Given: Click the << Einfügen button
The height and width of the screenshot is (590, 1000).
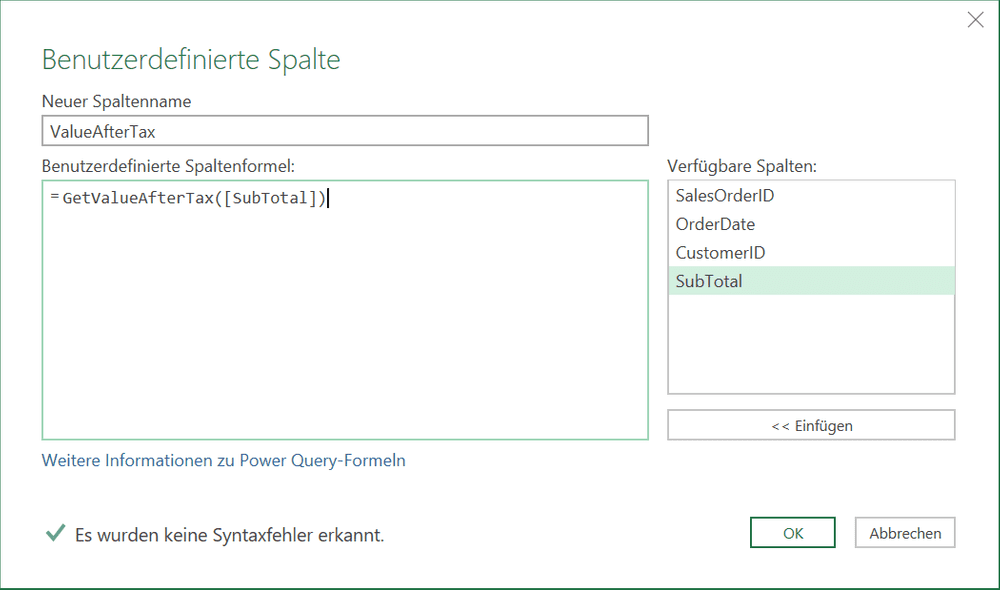Looking at the screenshot, I should tap(810, 425).
